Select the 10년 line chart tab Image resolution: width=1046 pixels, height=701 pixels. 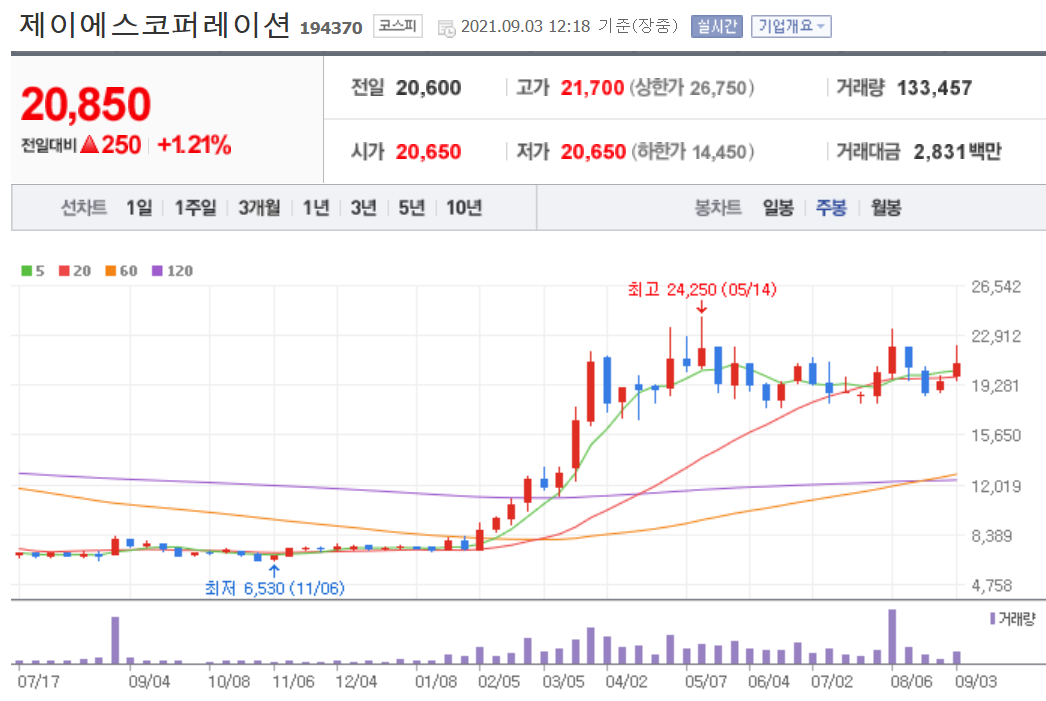[464, 208]
